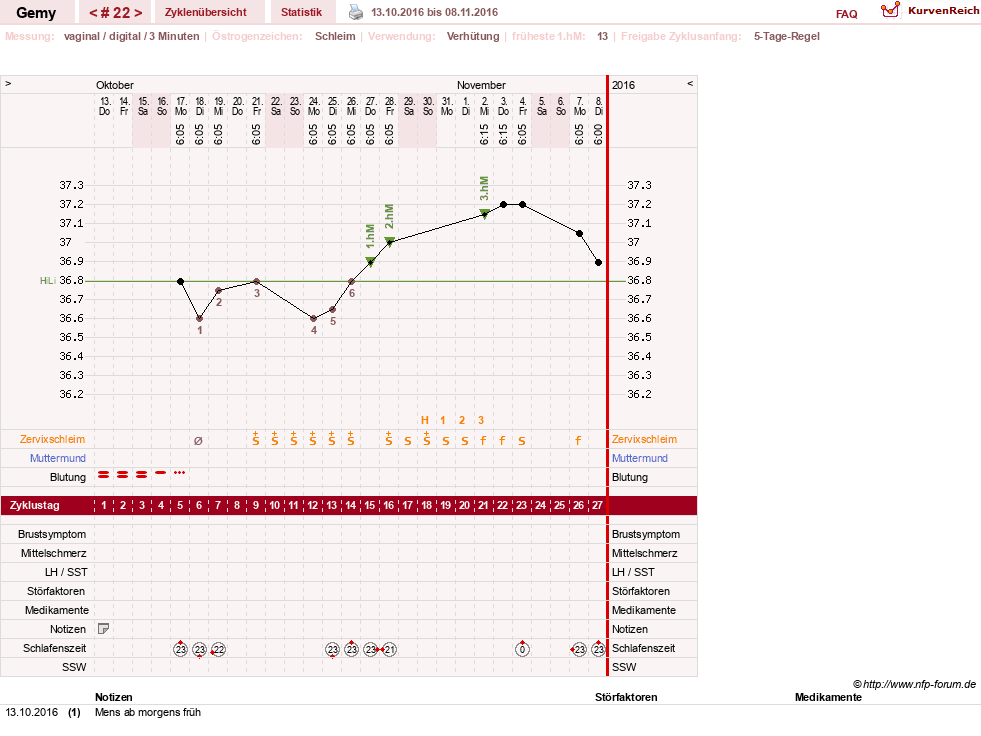Screen dimensions: 981x736
Task: Click the mucus peak H marker
Action: (x=425, y=421)
